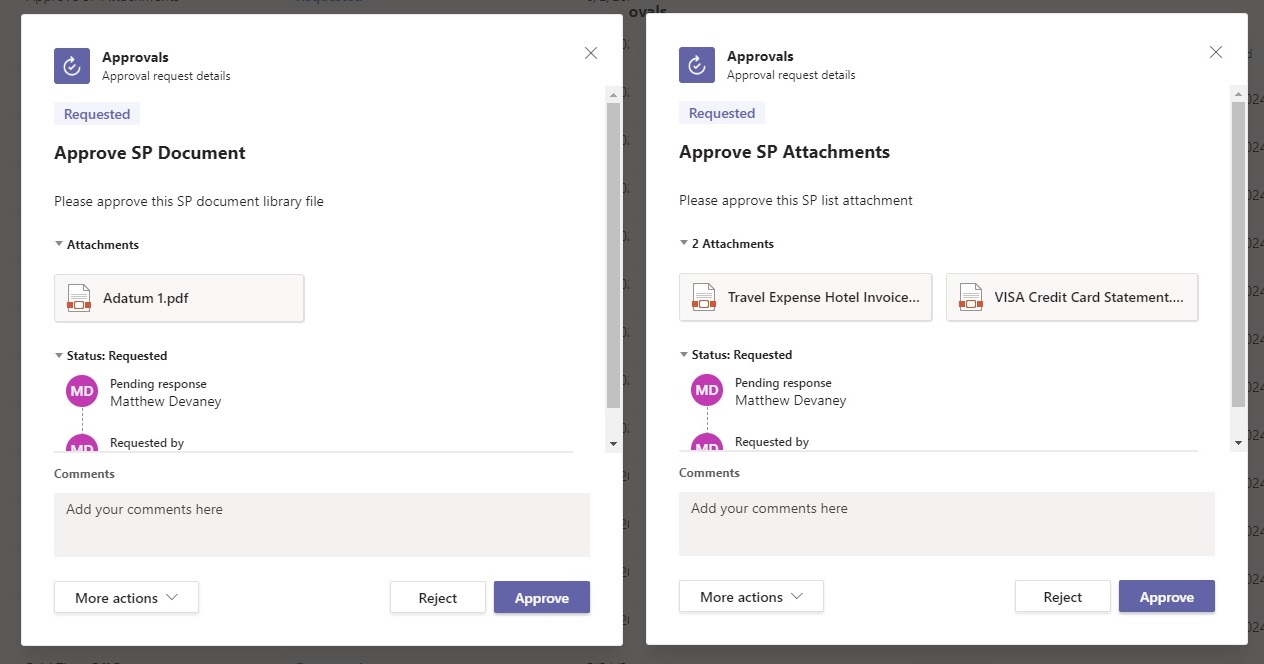Screen dimensions: 1264x664
Task: Reject the SP Attachments request
Action: [1062, 596]
